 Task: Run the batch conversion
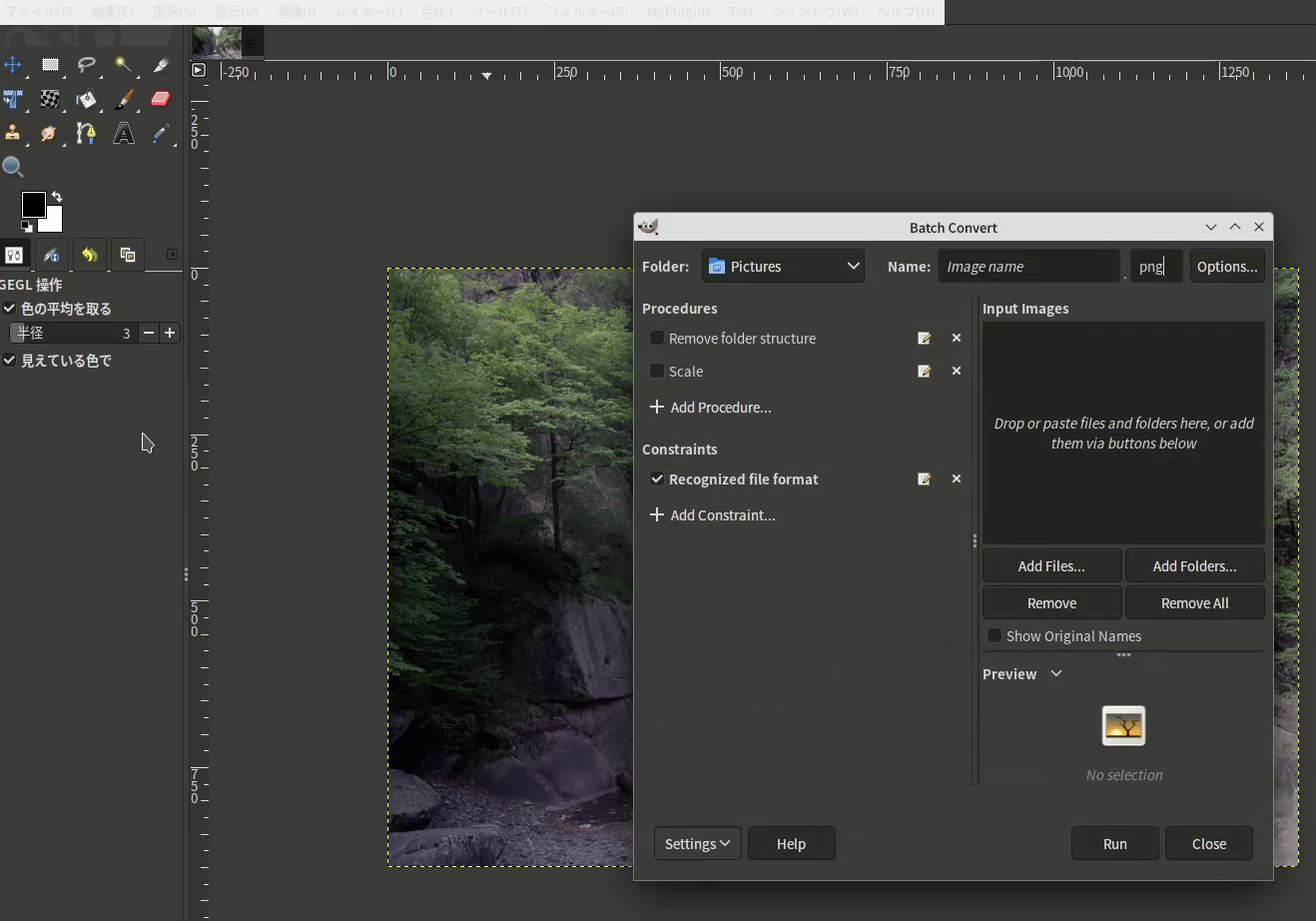[1114, 843]
